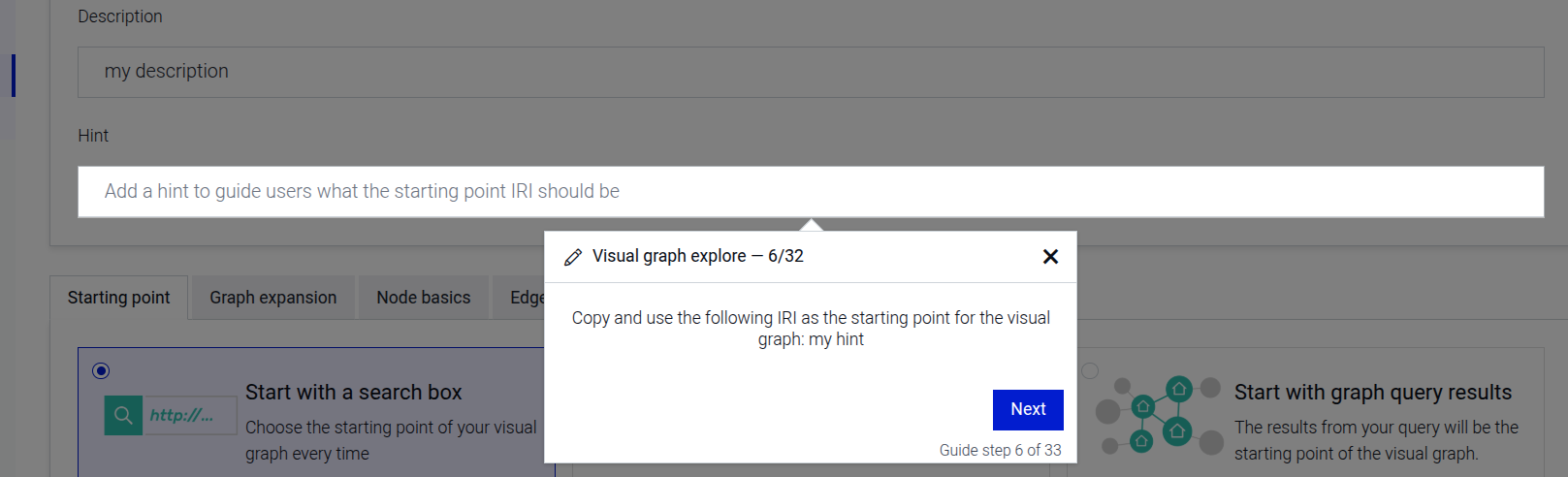1568x477 pixels.
Task: Select the 'Start with a search box' radio
Action: [x=101, y=371]
